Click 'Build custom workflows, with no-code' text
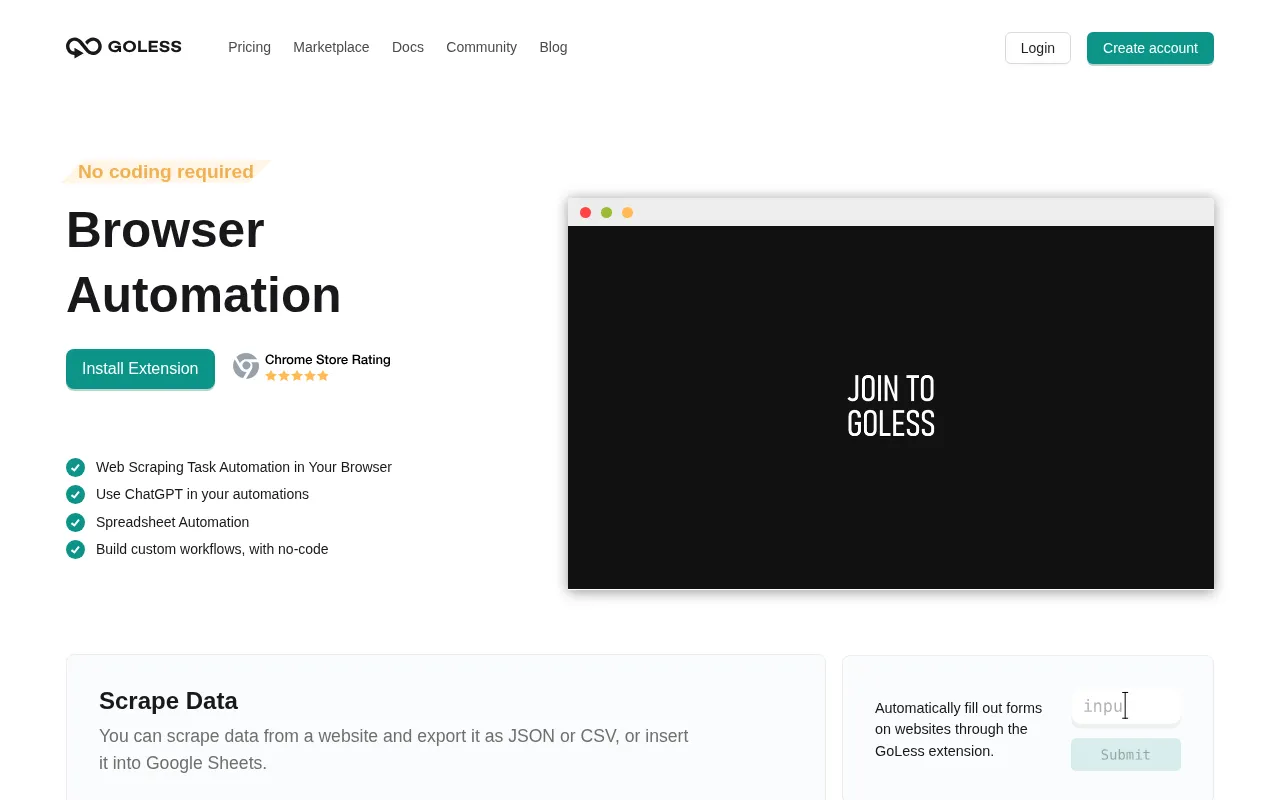1280x800 pixels. (x=212, y=549)
